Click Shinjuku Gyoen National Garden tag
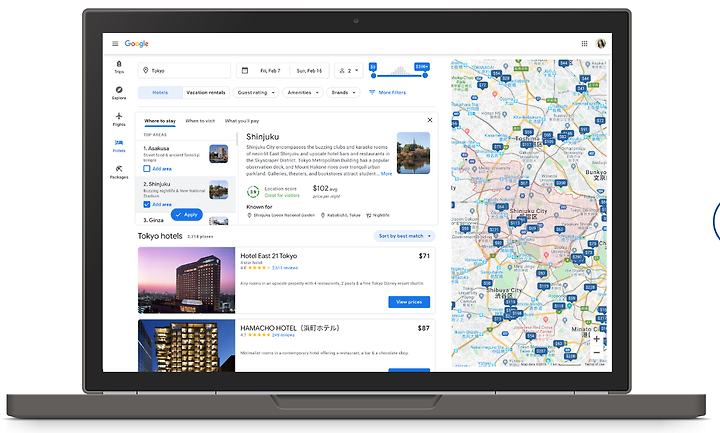Viewport: 720px width, 433px height. pos(281,215)
